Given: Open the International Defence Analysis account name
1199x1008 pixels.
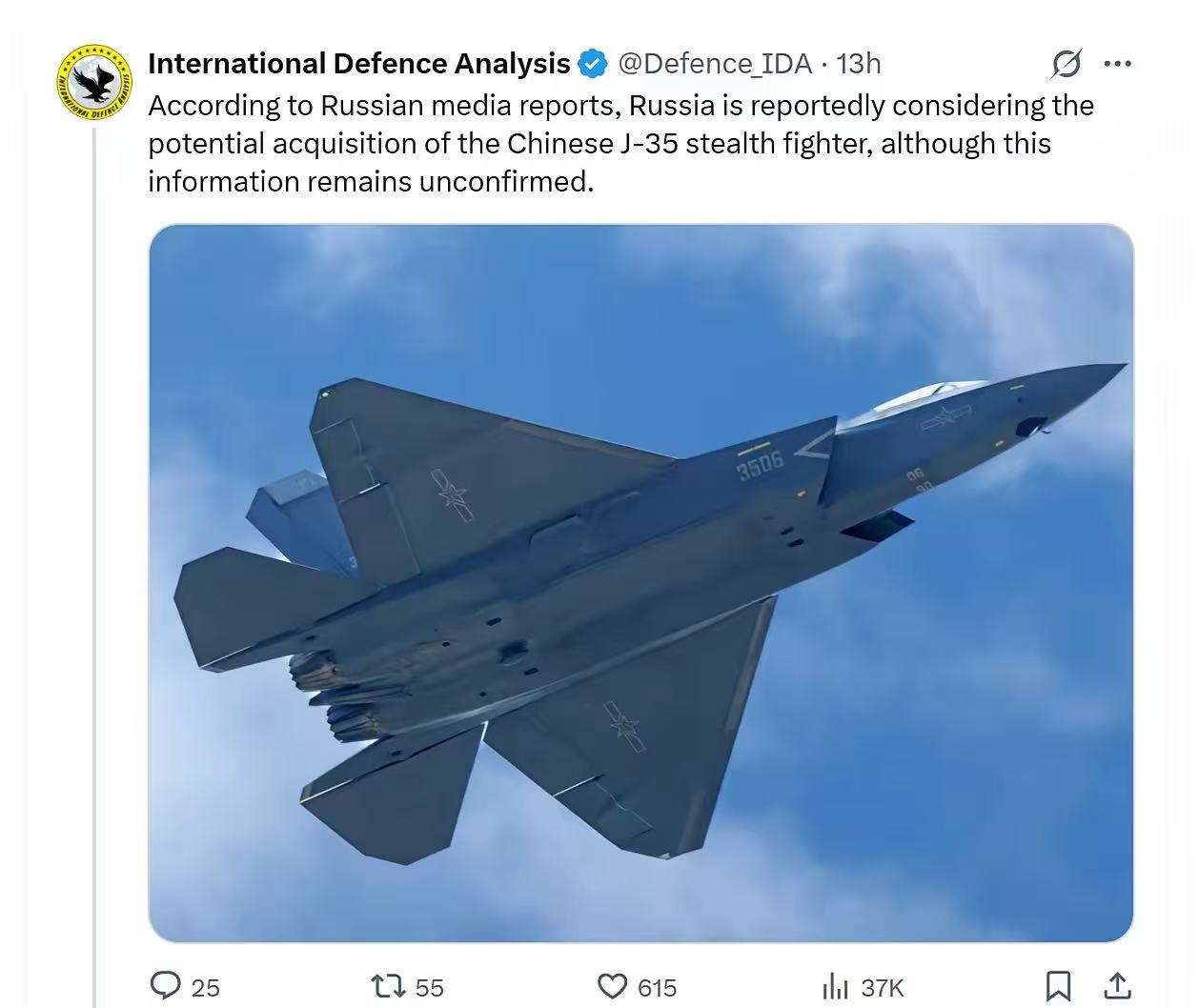Looking at the screenshot, I should click(358, 64).
